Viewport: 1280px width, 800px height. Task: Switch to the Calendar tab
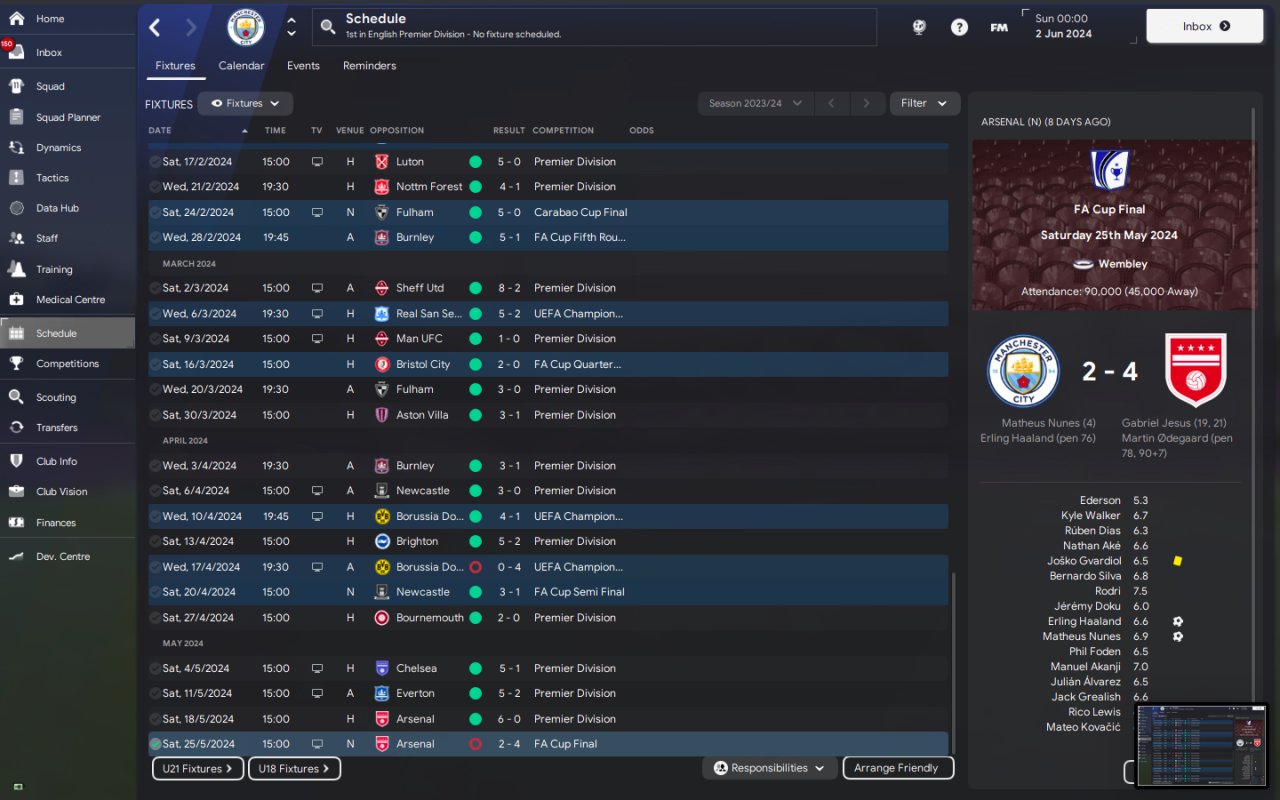(242, 66)
